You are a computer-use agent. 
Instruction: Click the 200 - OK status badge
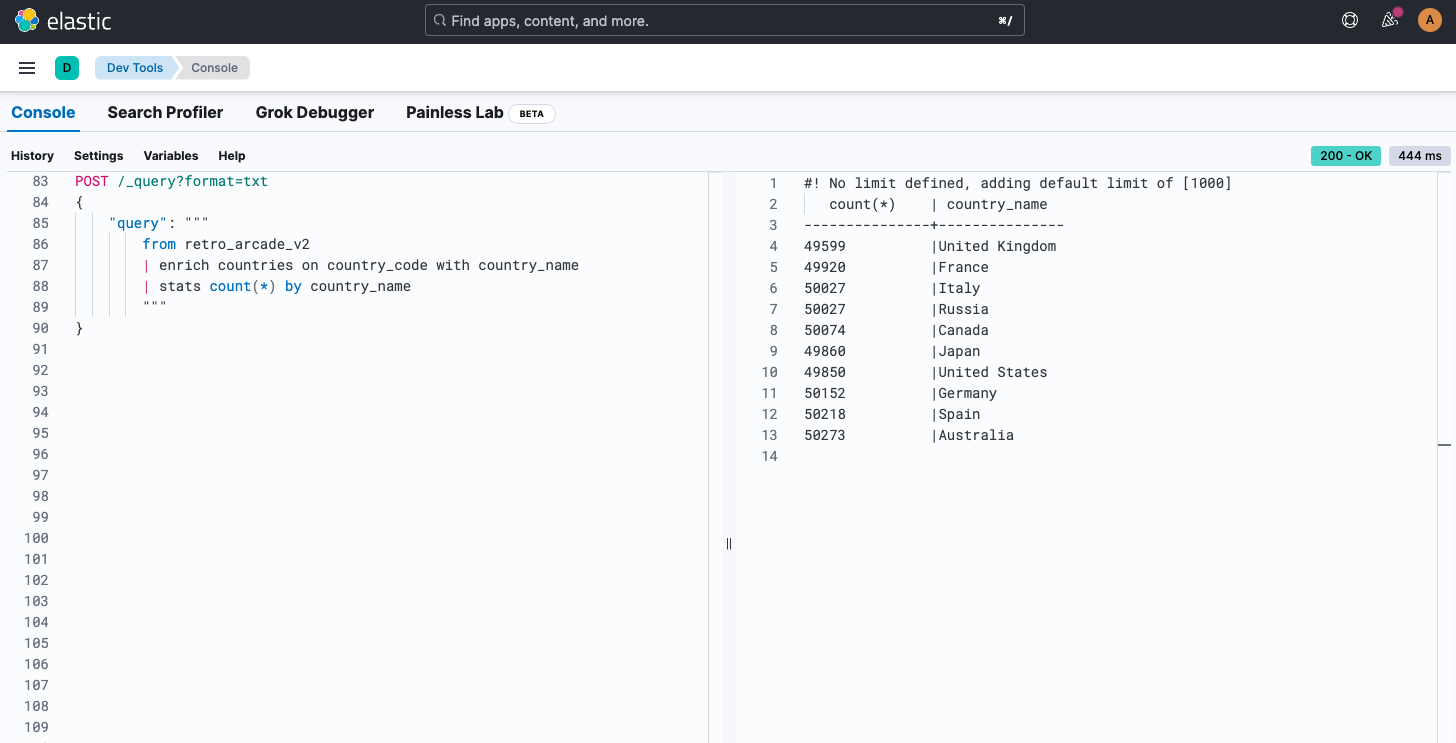[1346, 156]
